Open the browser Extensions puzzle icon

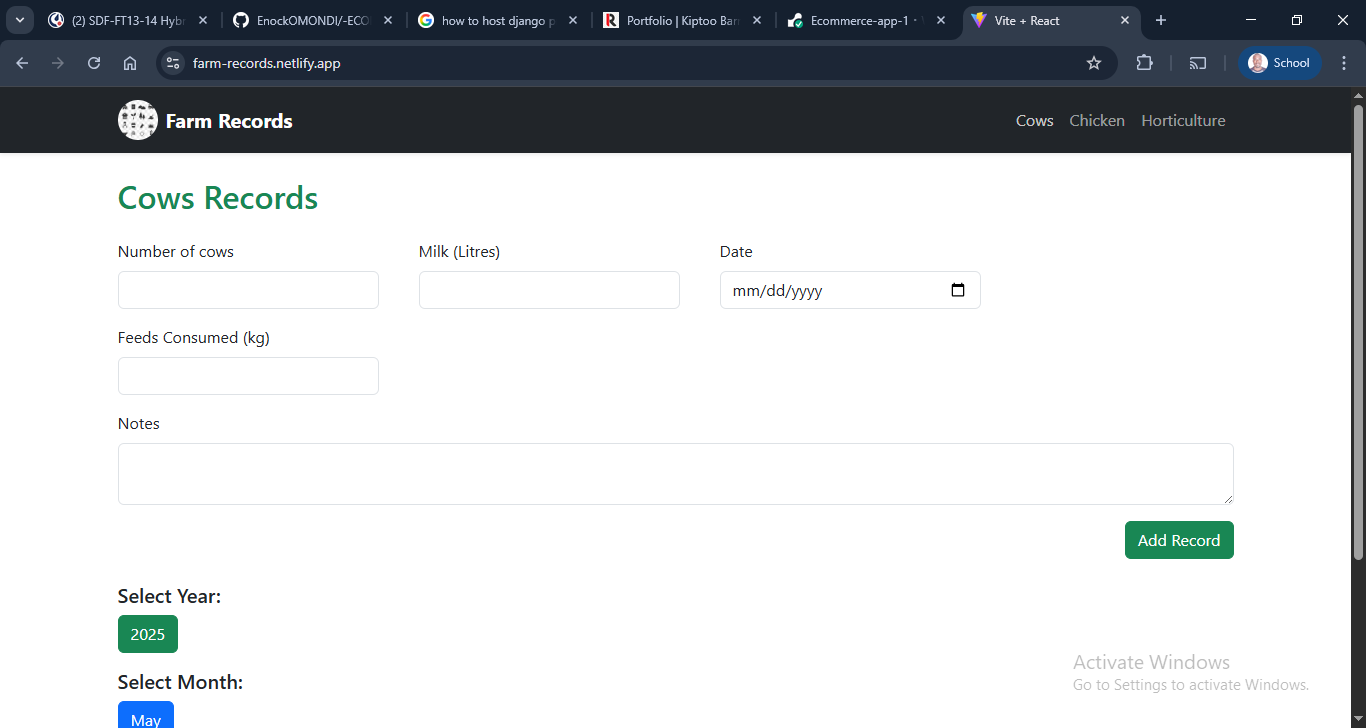click(1145, 63)
